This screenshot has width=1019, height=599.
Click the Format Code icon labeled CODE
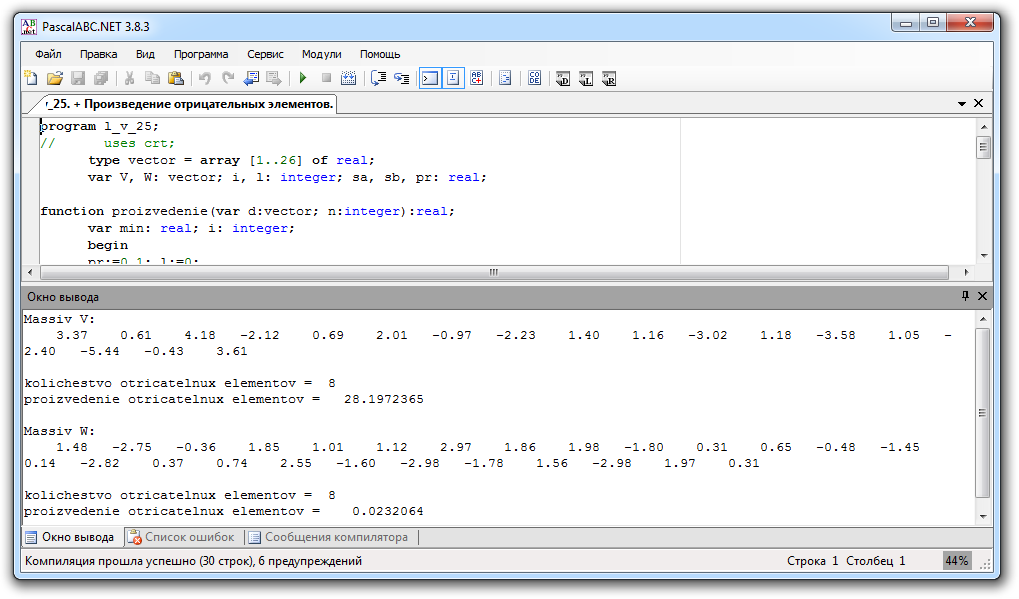click(534, 78)
